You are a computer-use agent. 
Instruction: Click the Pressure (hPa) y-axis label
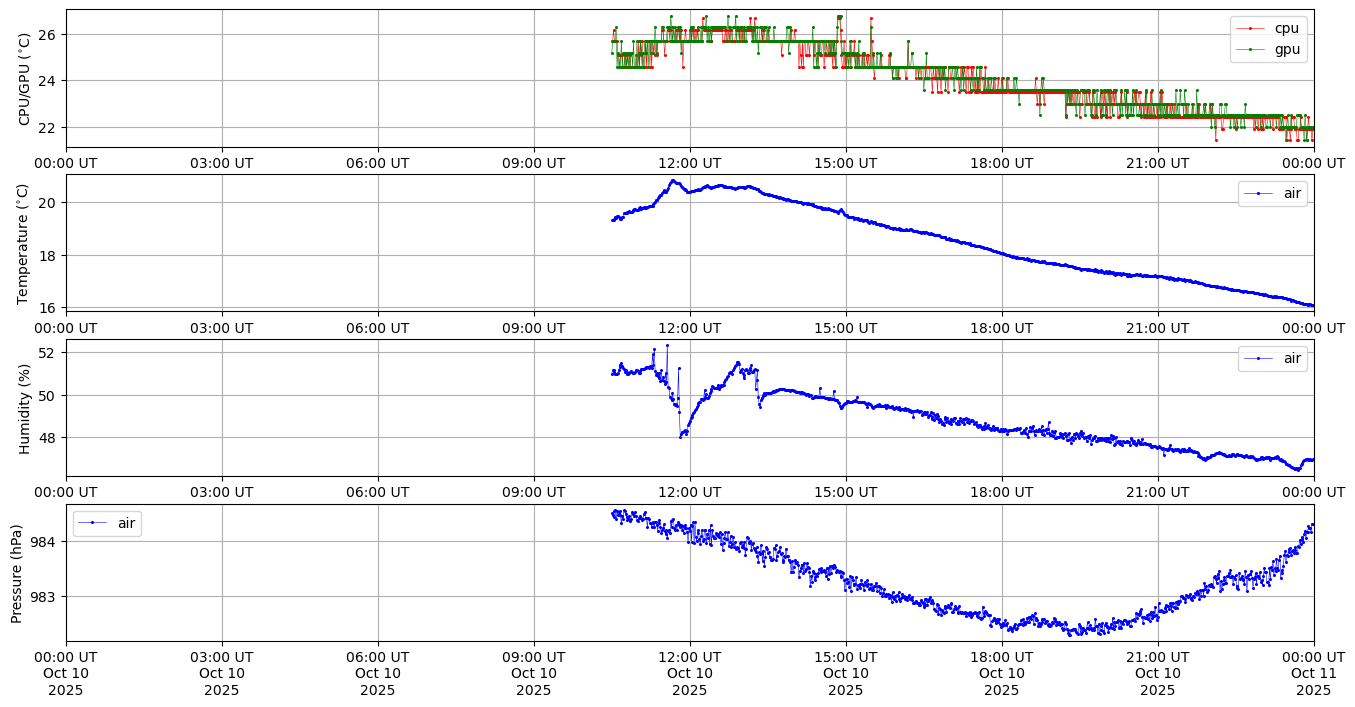(17, 573)
